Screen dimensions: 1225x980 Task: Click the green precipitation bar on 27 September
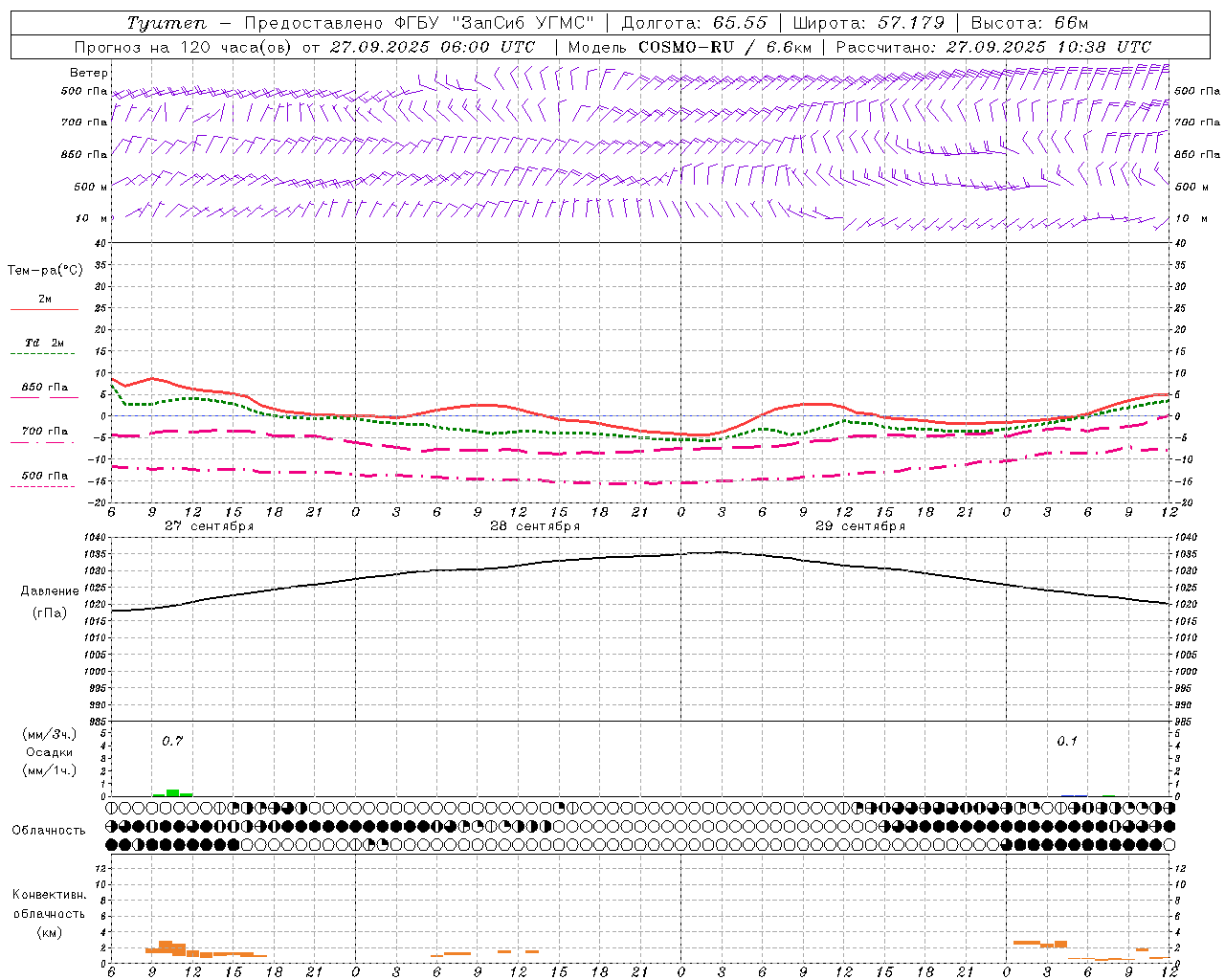(x=173, y=792)
